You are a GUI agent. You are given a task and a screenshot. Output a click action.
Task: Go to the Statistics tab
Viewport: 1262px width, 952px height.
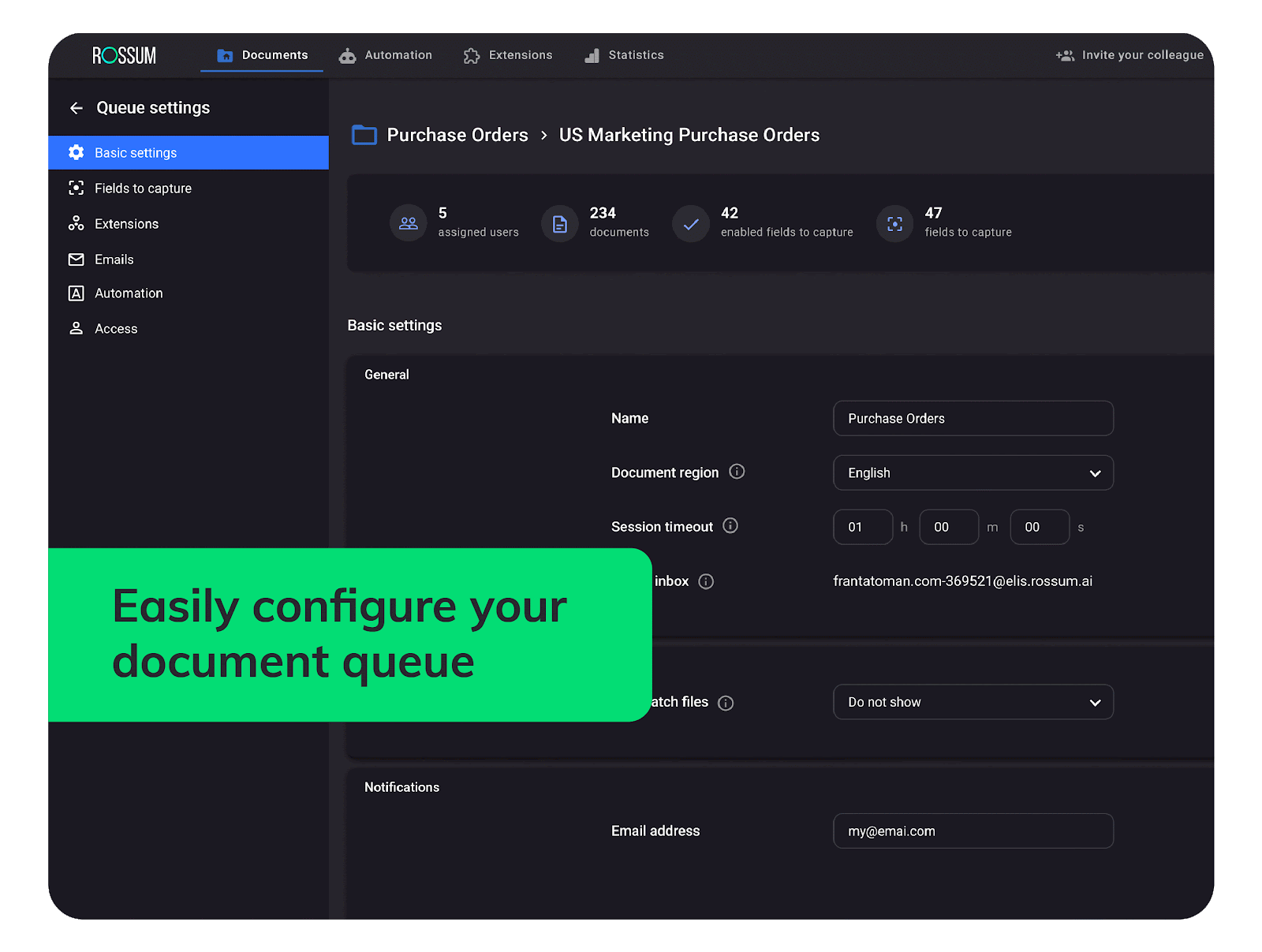624,55
